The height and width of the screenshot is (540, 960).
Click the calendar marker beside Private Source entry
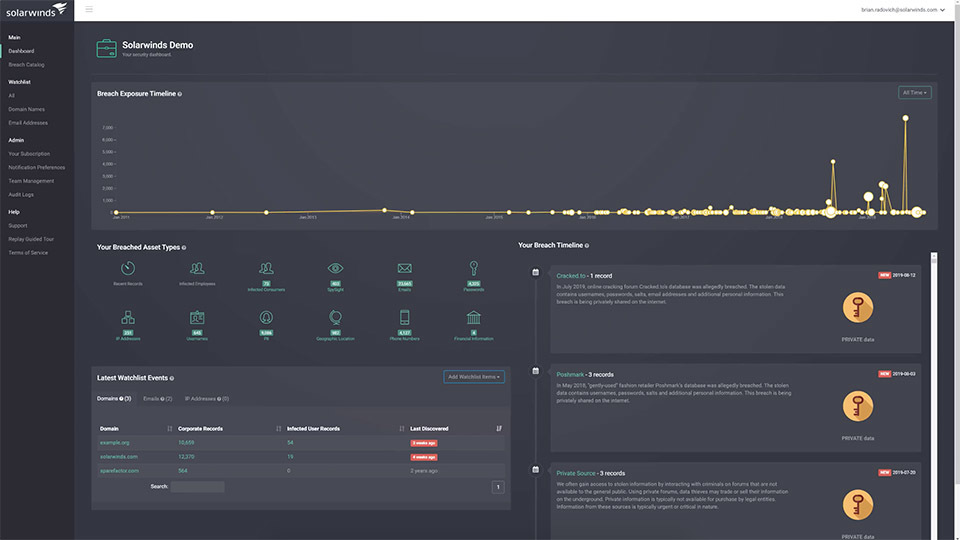coord(535,470)
